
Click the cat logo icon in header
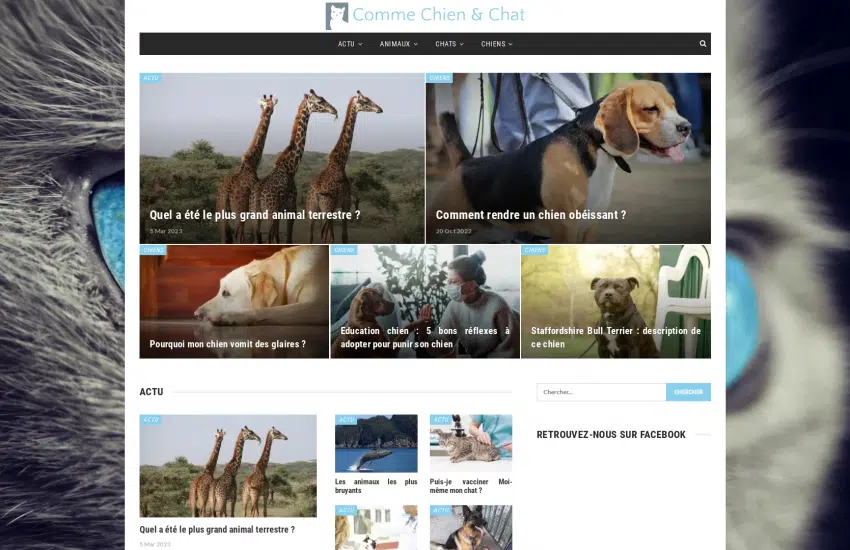point(337,16)
